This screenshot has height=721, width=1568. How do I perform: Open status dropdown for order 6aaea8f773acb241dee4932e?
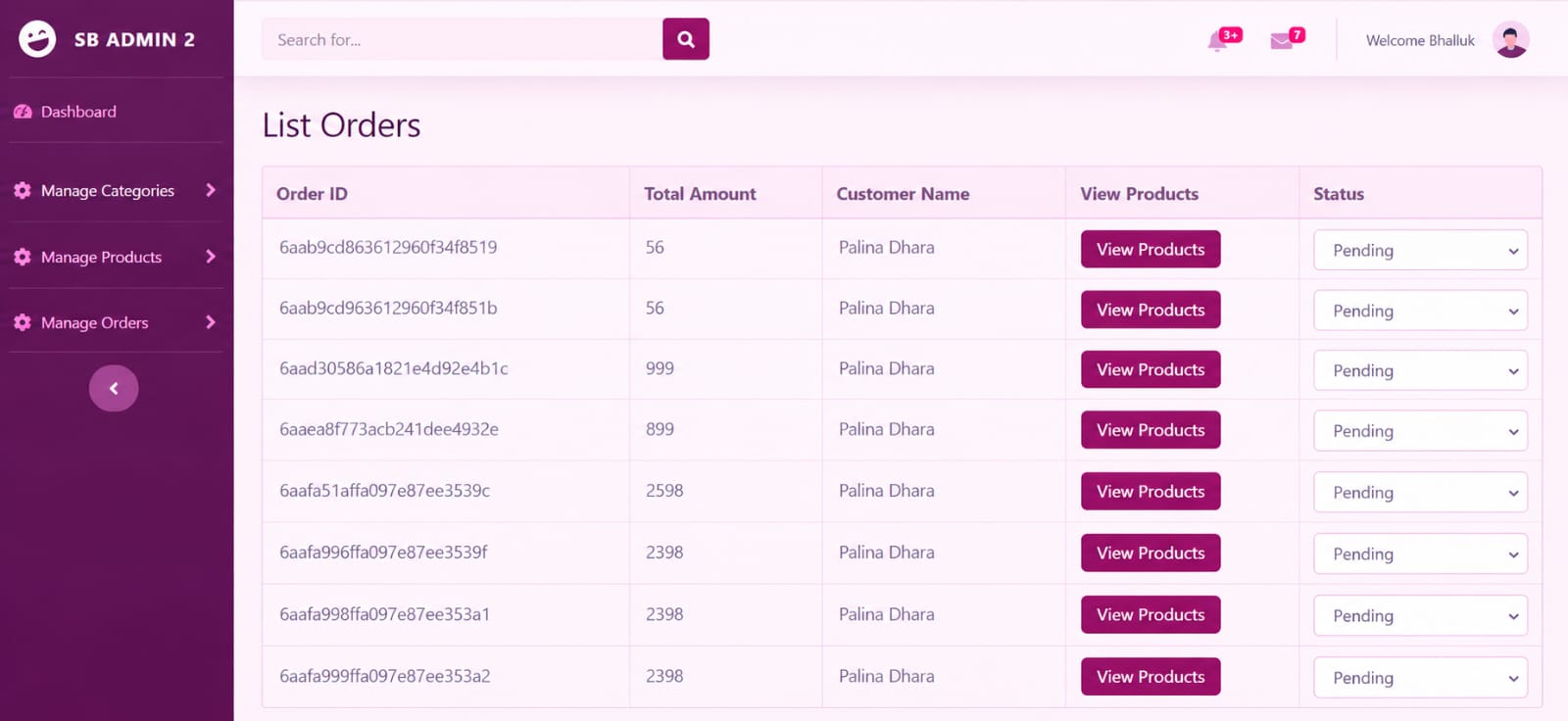point(1420,431)
